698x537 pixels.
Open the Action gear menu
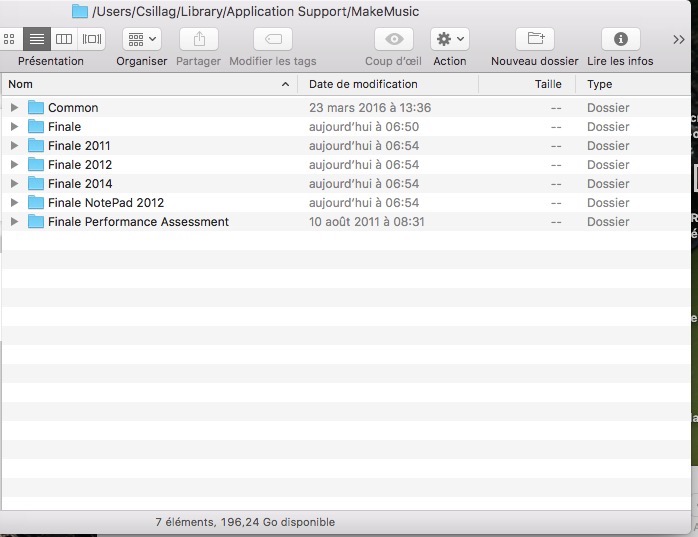pos(449,39)
